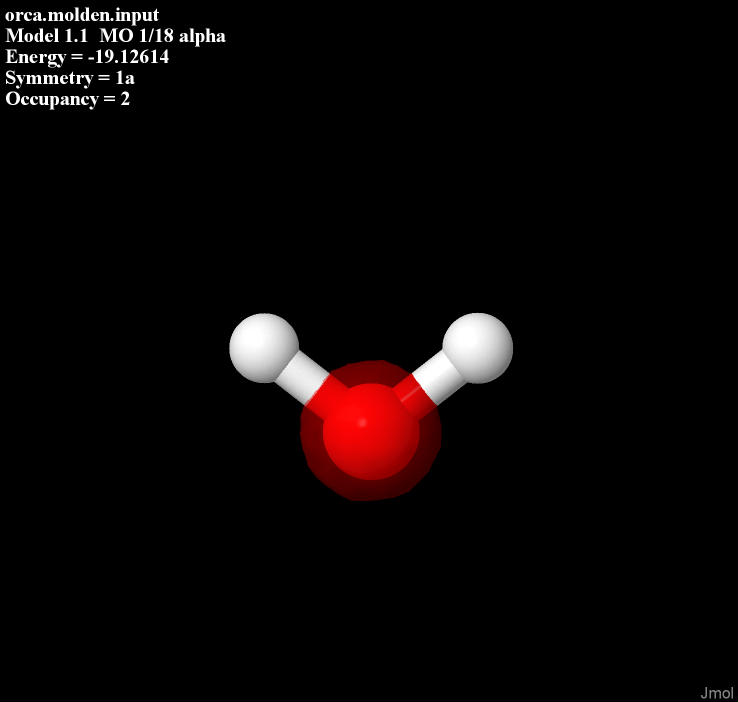Select the left white hydrogen atom
738x702 pixels.
click(264, 348)
